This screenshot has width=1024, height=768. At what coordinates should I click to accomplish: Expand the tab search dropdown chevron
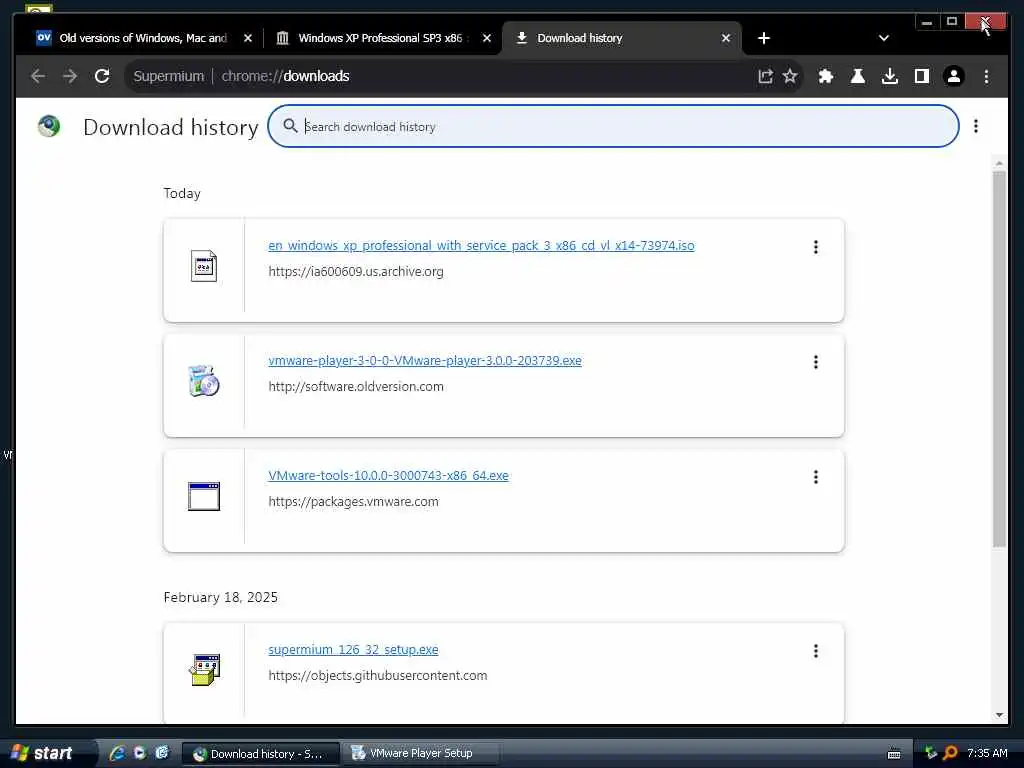pyautogui.click(x=884, y=39)
